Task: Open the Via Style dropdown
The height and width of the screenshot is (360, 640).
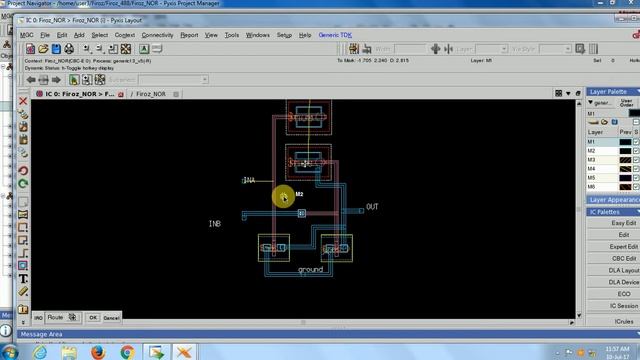Action: click(567, 49)
